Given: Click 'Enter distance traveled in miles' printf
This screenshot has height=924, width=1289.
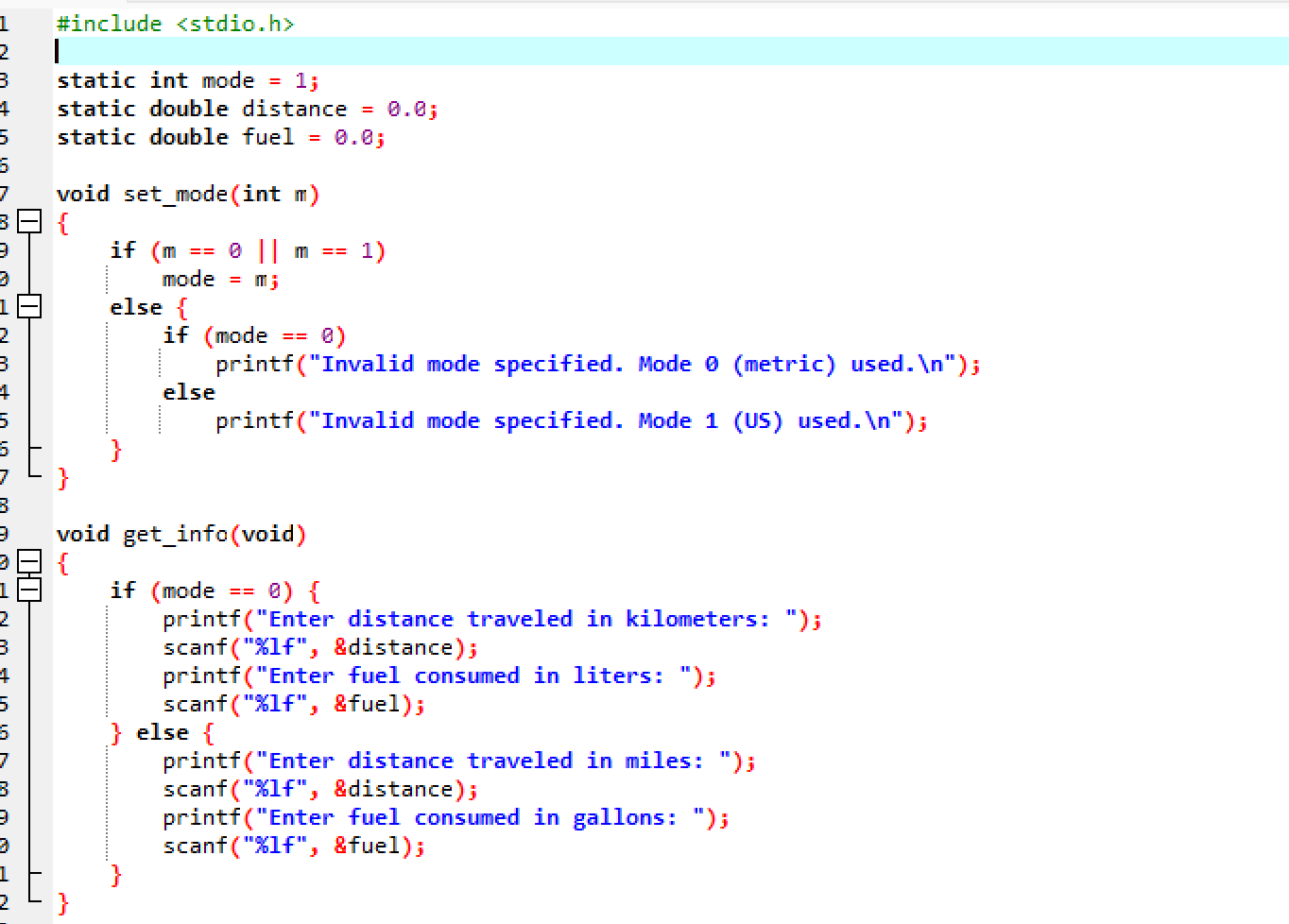Looking at the screenshot, I should point(459,761).
